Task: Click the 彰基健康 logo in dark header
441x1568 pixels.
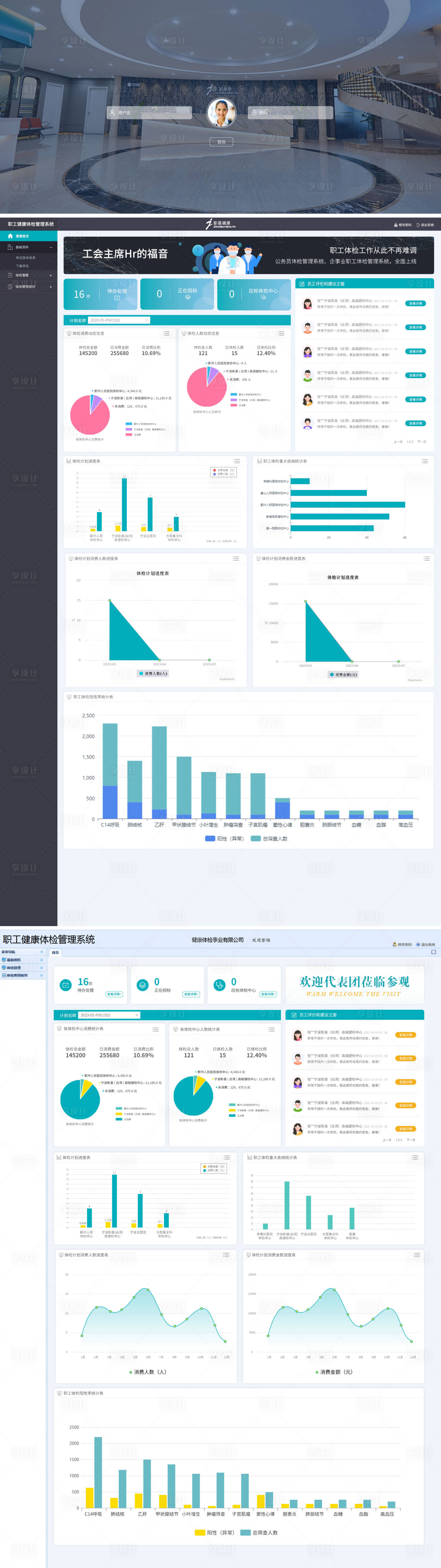Action: (x=220, y=224)
